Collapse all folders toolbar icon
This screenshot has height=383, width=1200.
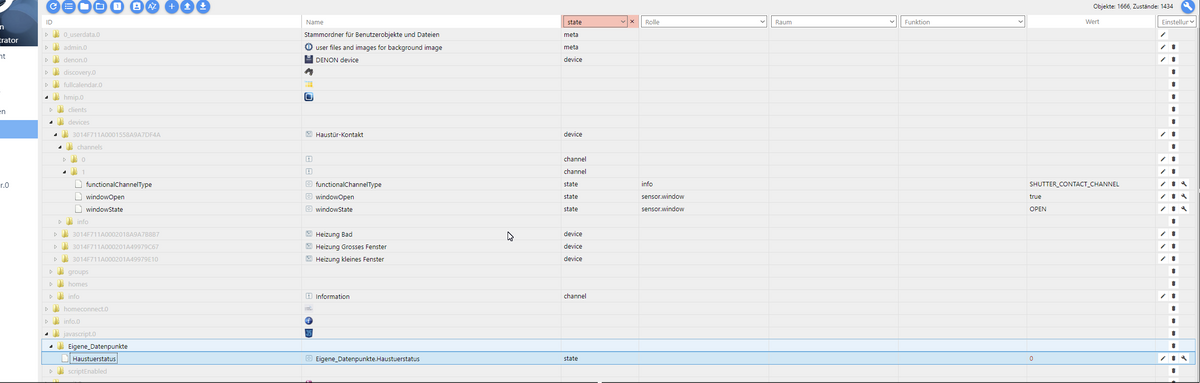click(85, 7)
